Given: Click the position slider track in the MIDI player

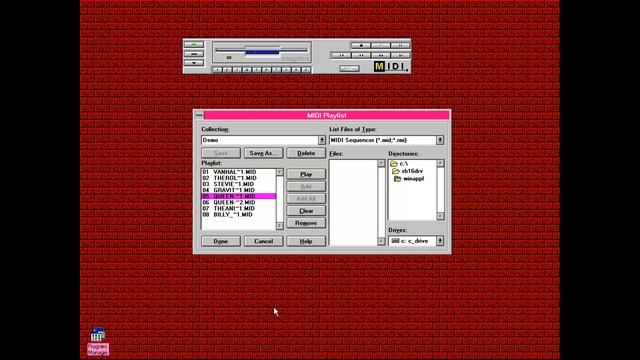Looking at the screenshot, I should [x=261, y=50].
